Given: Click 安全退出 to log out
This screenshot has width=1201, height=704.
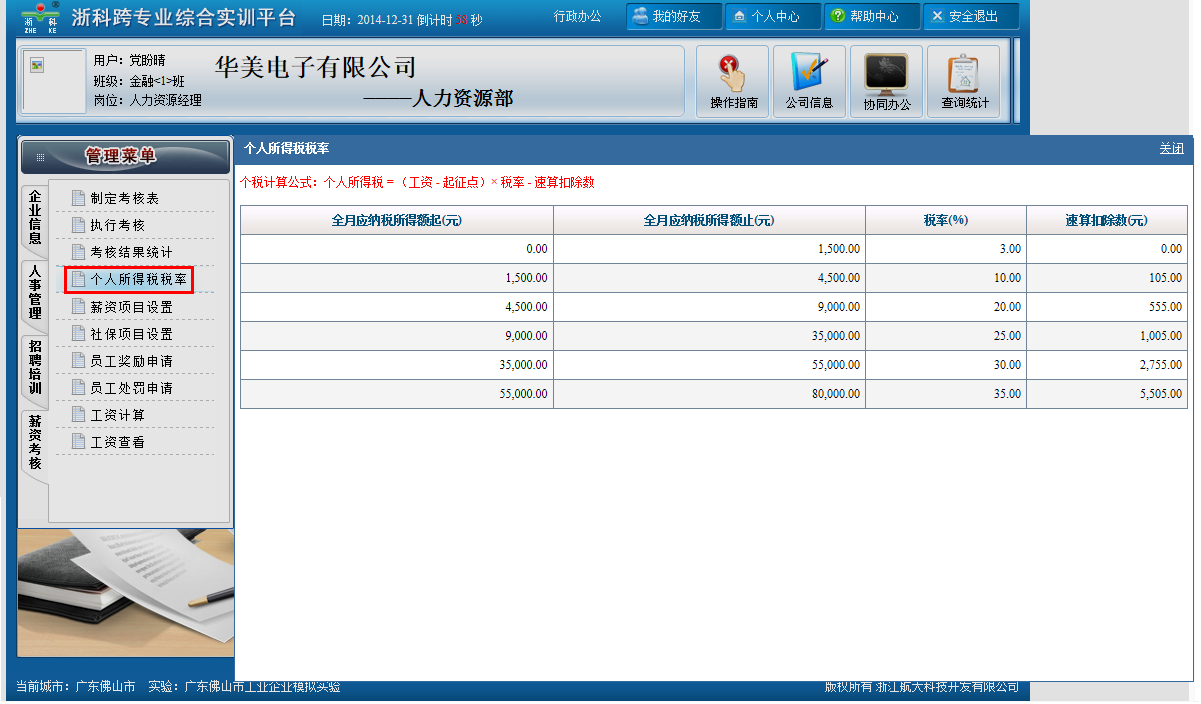Looking at the screenshot, I should 971,16.
